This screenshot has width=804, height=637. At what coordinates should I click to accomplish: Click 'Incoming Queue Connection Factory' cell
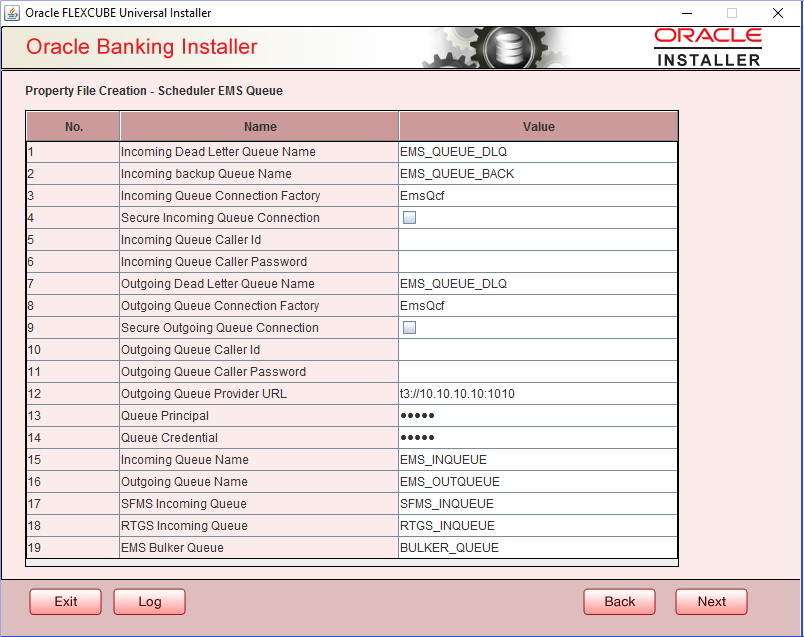pos(259,195)
